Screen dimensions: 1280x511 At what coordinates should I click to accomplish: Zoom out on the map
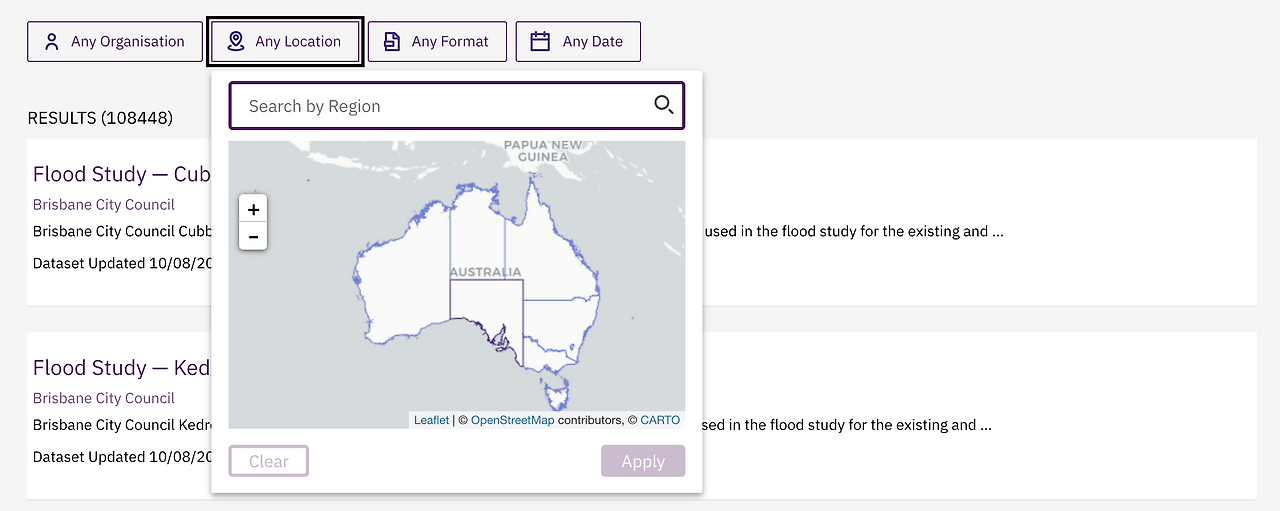(253, 237)
